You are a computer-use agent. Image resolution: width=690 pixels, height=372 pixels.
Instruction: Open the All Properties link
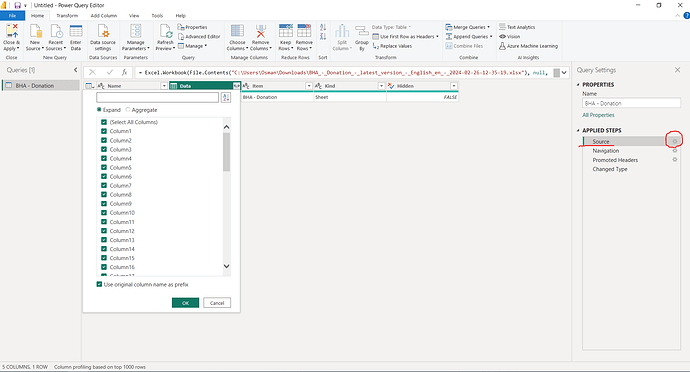(598, 115)
